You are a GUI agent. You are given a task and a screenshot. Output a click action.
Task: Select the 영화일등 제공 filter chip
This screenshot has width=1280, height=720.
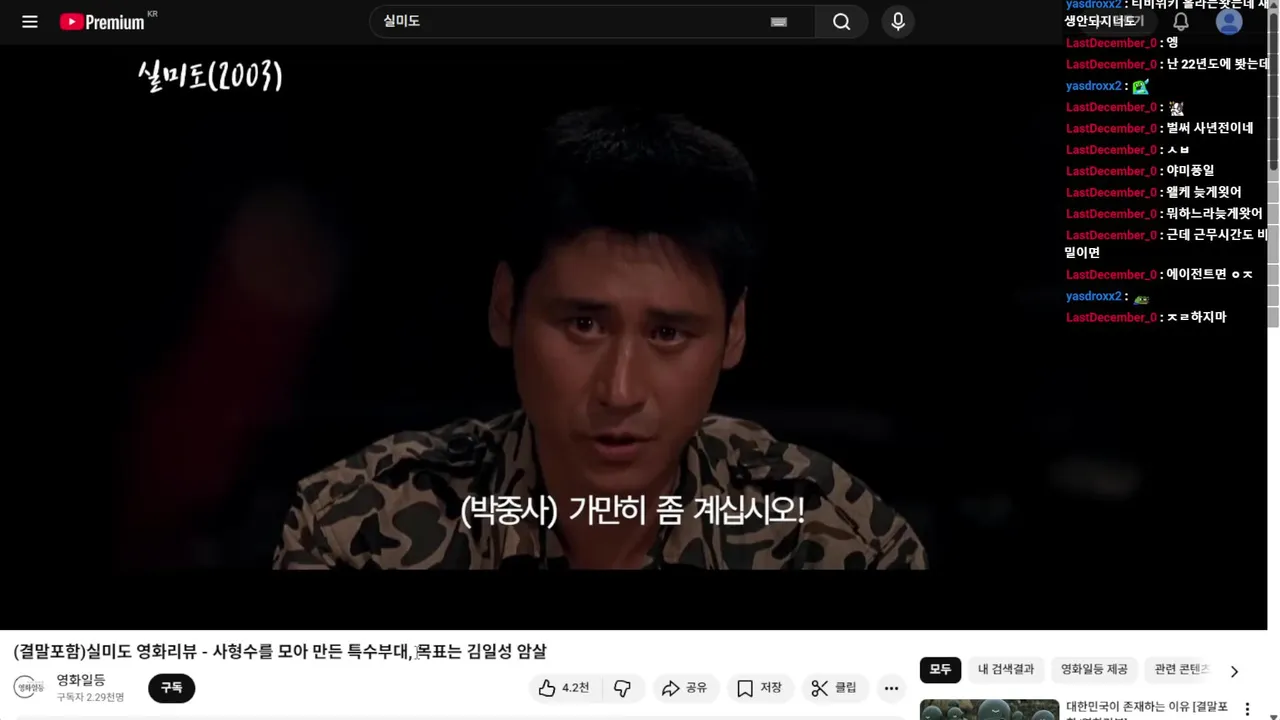(x=1094, y=670)
